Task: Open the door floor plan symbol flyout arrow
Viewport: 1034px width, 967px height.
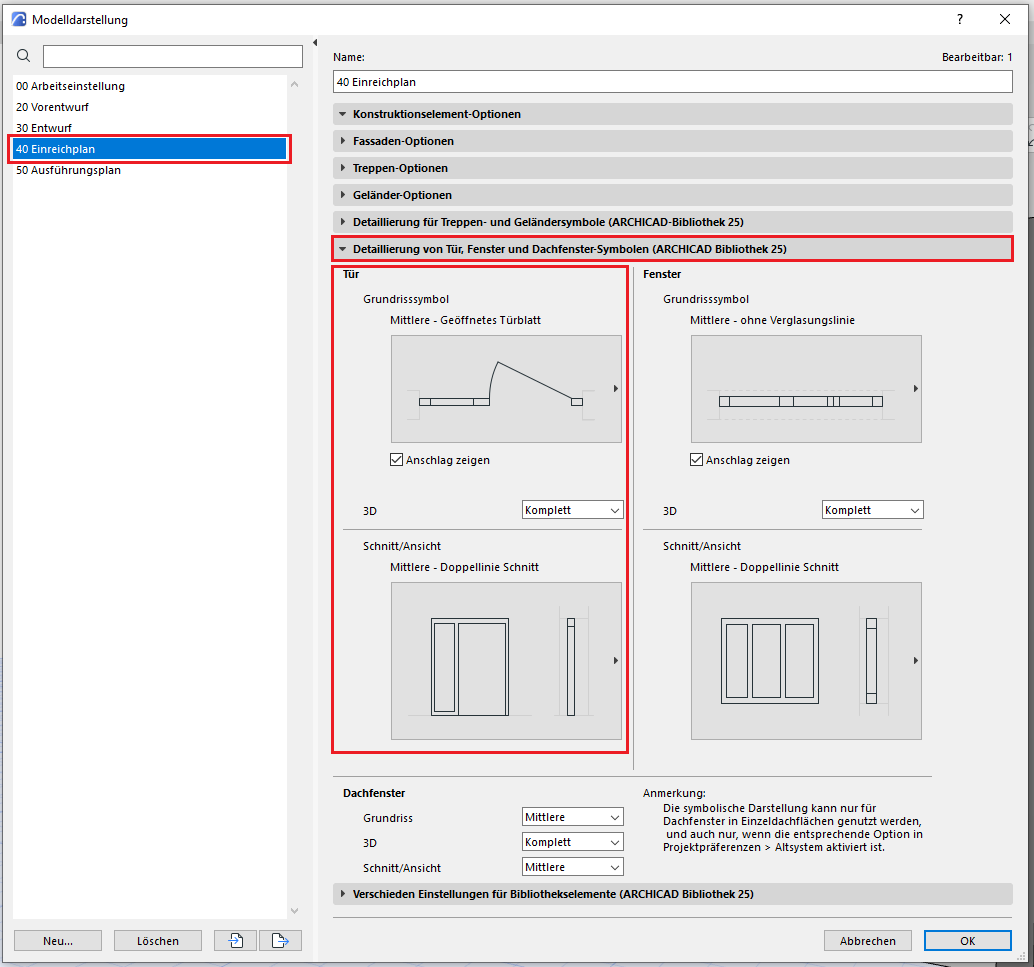Action: pyautogui.click(x=616, y=389)
